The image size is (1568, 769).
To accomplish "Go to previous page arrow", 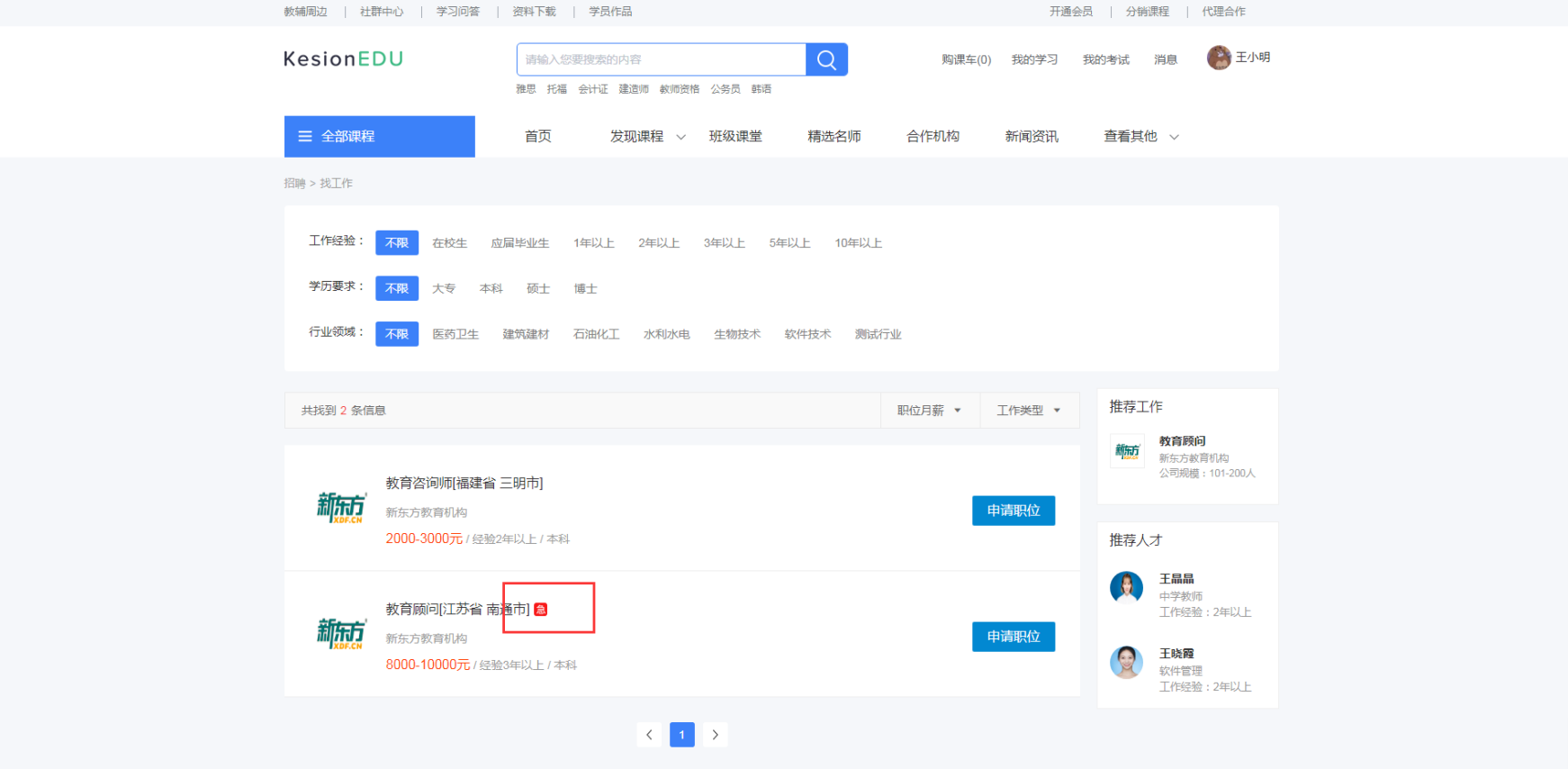I will pos(649,735).
